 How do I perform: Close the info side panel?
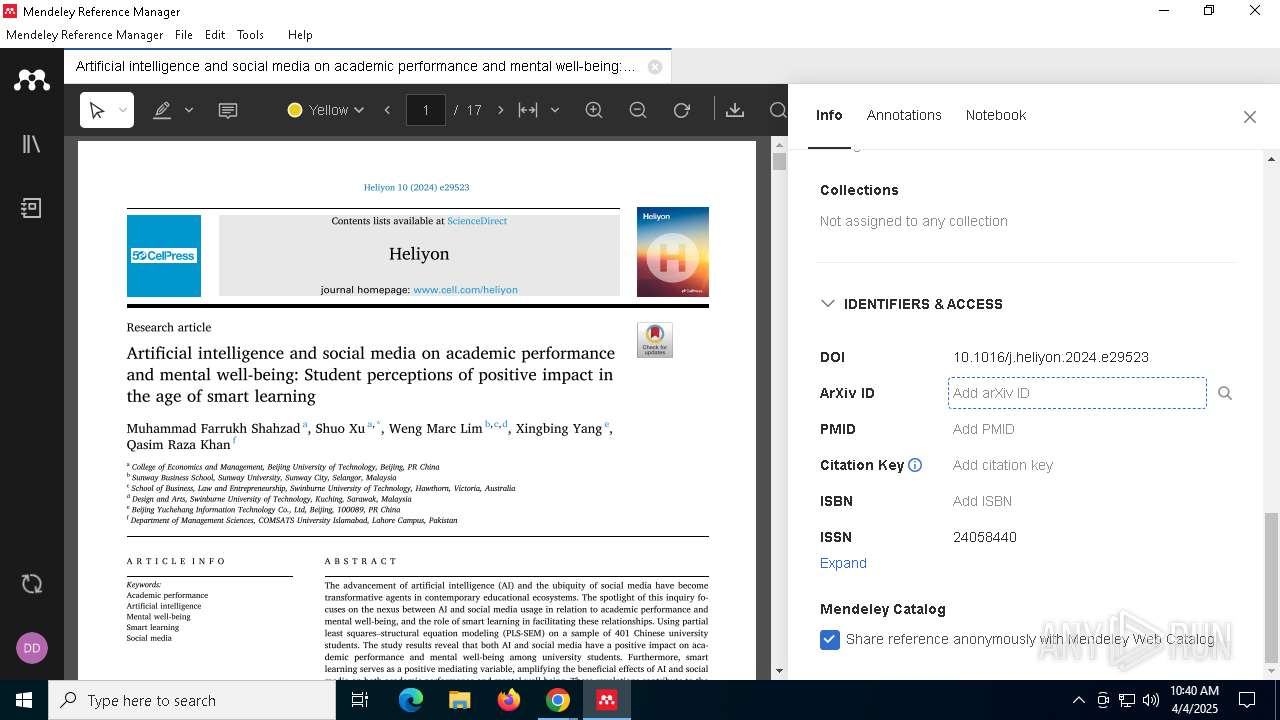[x=1250, y=117]
